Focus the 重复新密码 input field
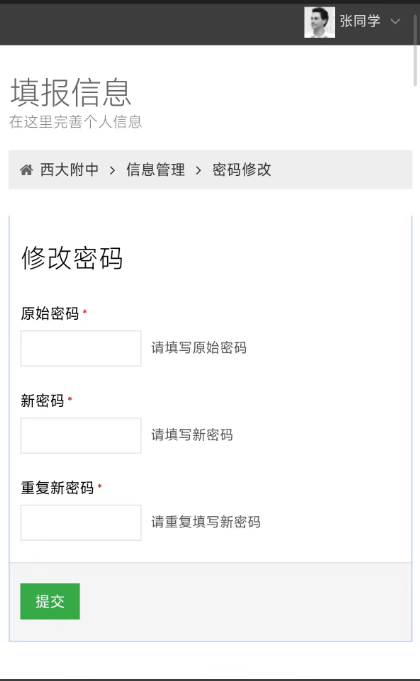 (81, 522)
